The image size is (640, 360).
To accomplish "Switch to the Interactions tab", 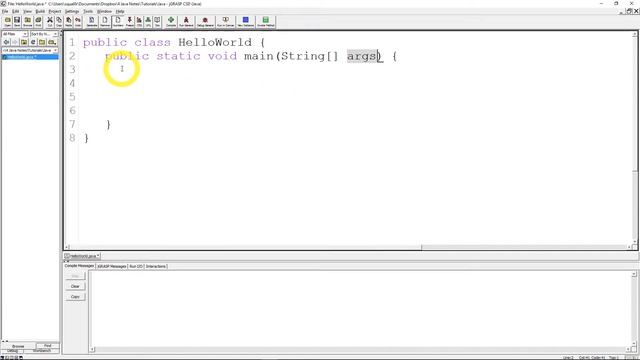I will [x=156, y=266].
